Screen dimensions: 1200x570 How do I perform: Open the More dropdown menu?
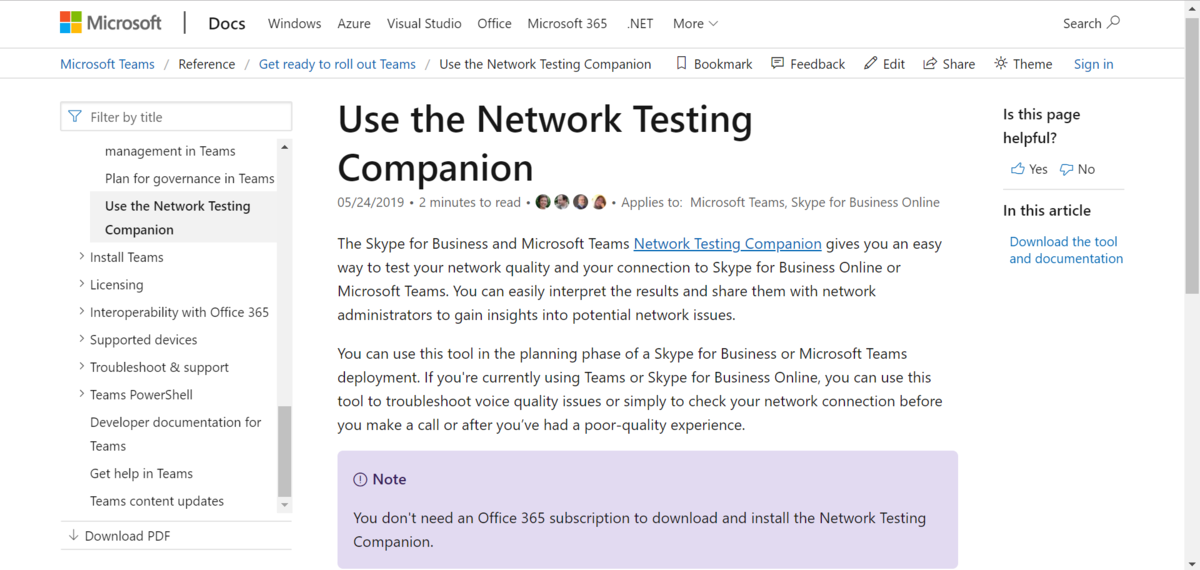click(695, 23)
